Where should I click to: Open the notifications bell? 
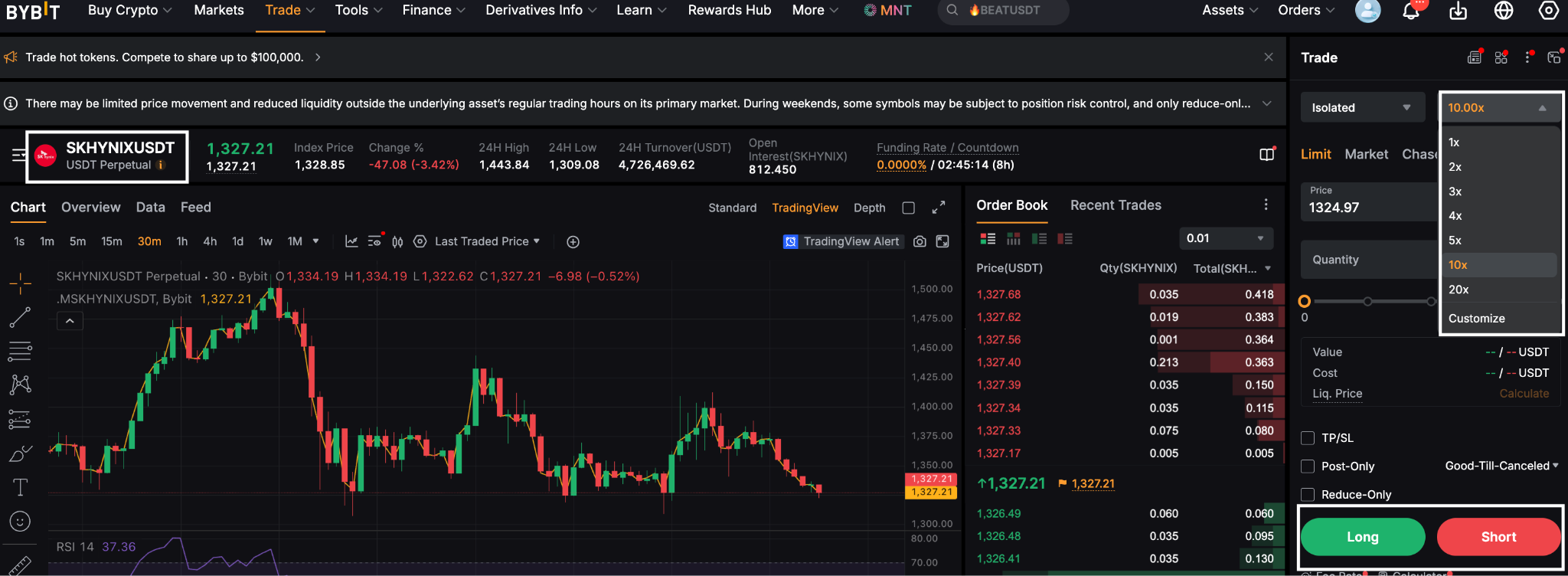tap(1411, 11)
